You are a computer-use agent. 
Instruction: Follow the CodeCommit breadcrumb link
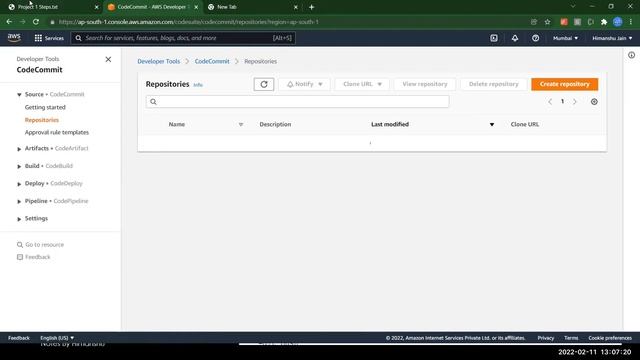[x=212, y=61]
